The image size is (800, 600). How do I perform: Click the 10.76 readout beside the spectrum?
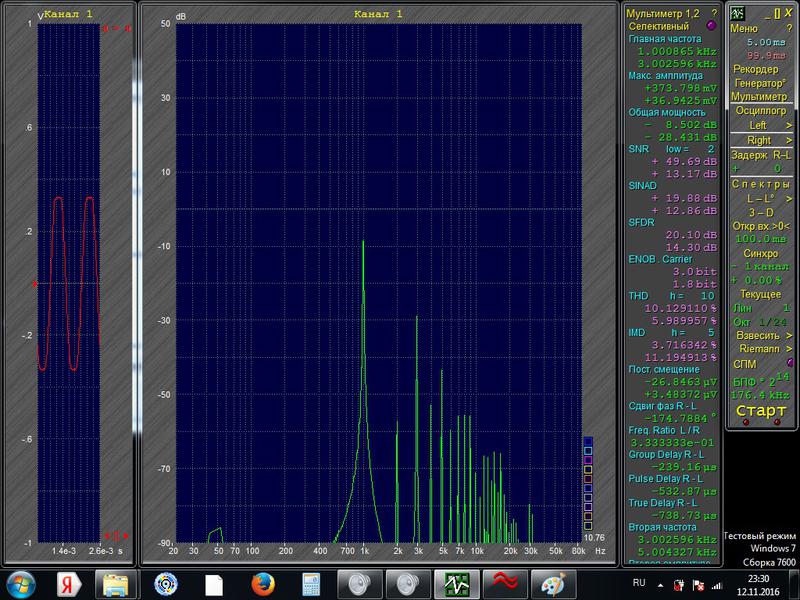point(594,538)
